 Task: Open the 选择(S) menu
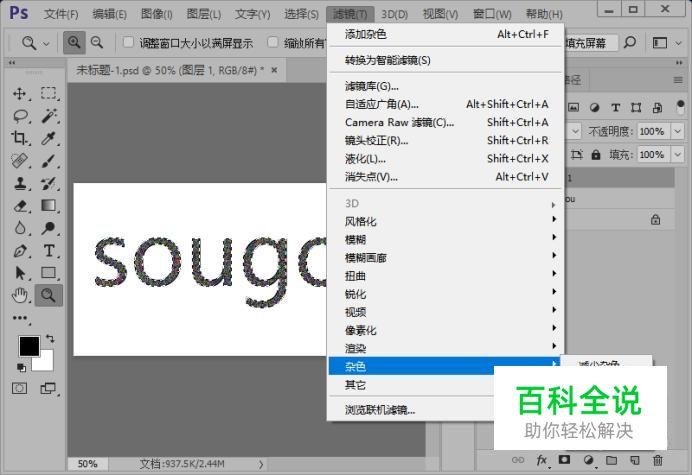point(301,14)
